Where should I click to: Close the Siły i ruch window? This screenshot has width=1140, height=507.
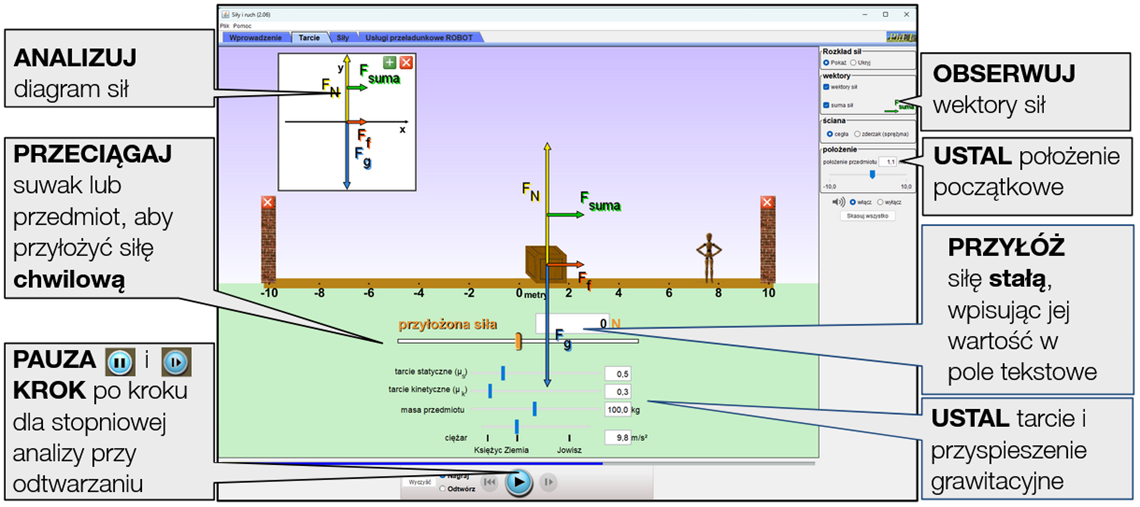coord(906,14)
